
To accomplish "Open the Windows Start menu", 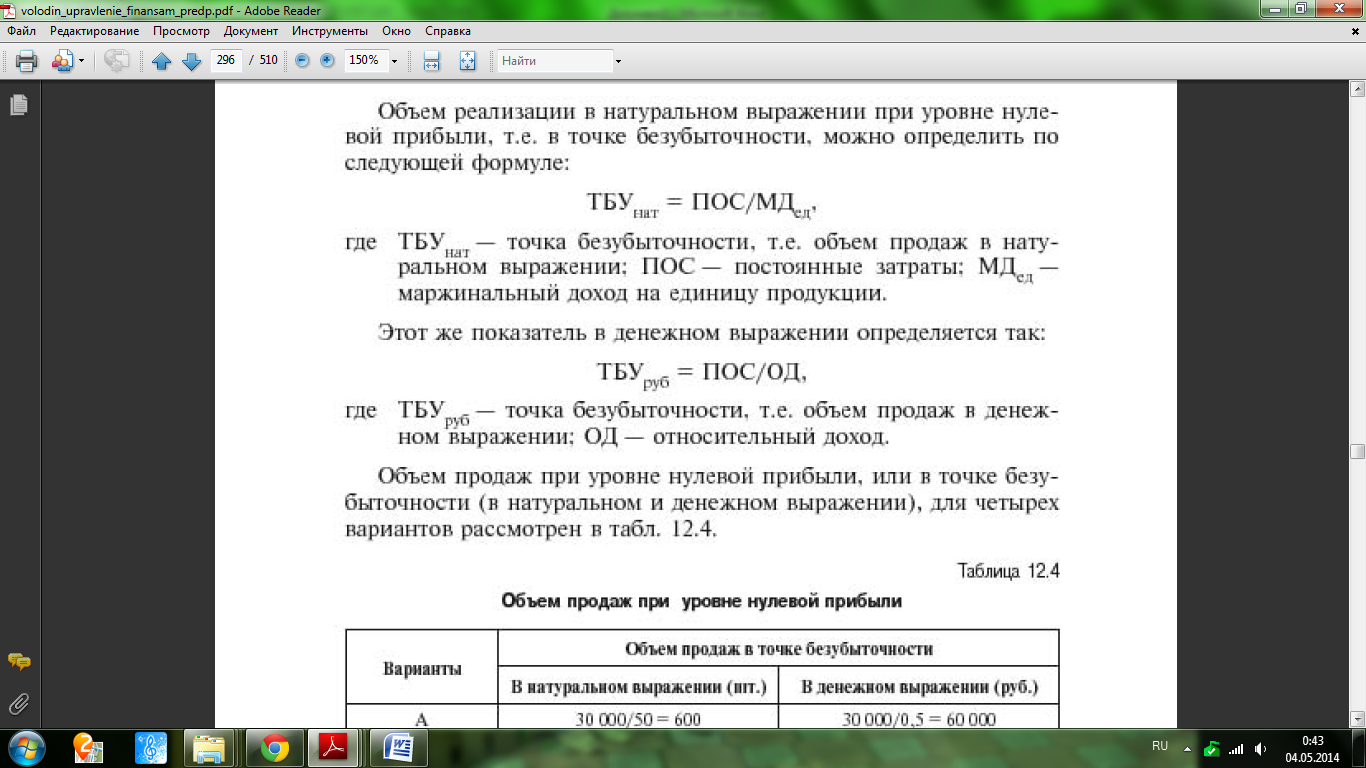I will (25, 747).
